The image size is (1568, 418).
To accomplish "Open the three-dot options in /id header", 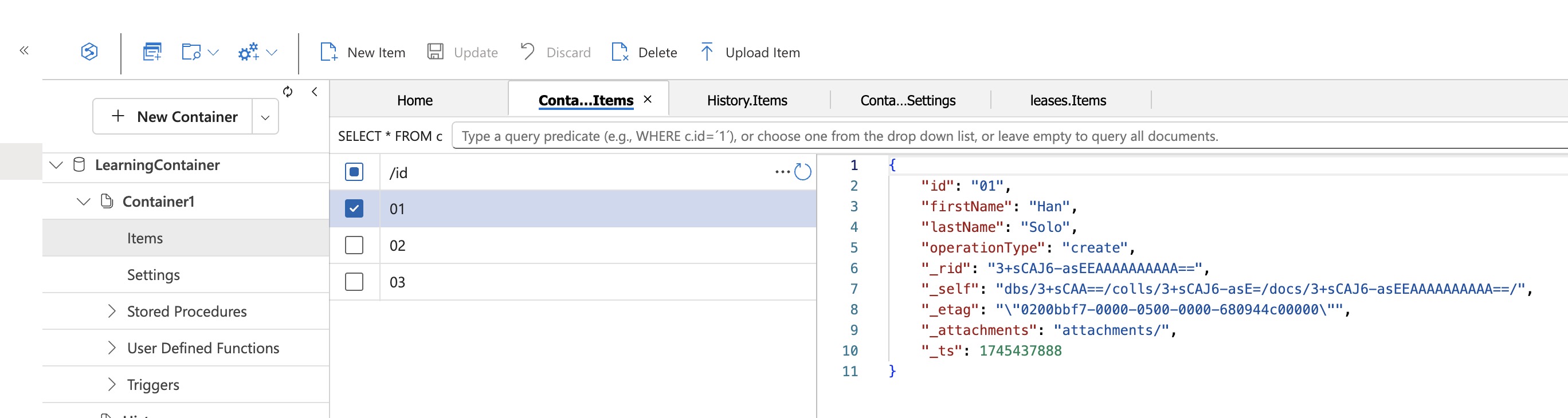I will [x=782, y=172].
